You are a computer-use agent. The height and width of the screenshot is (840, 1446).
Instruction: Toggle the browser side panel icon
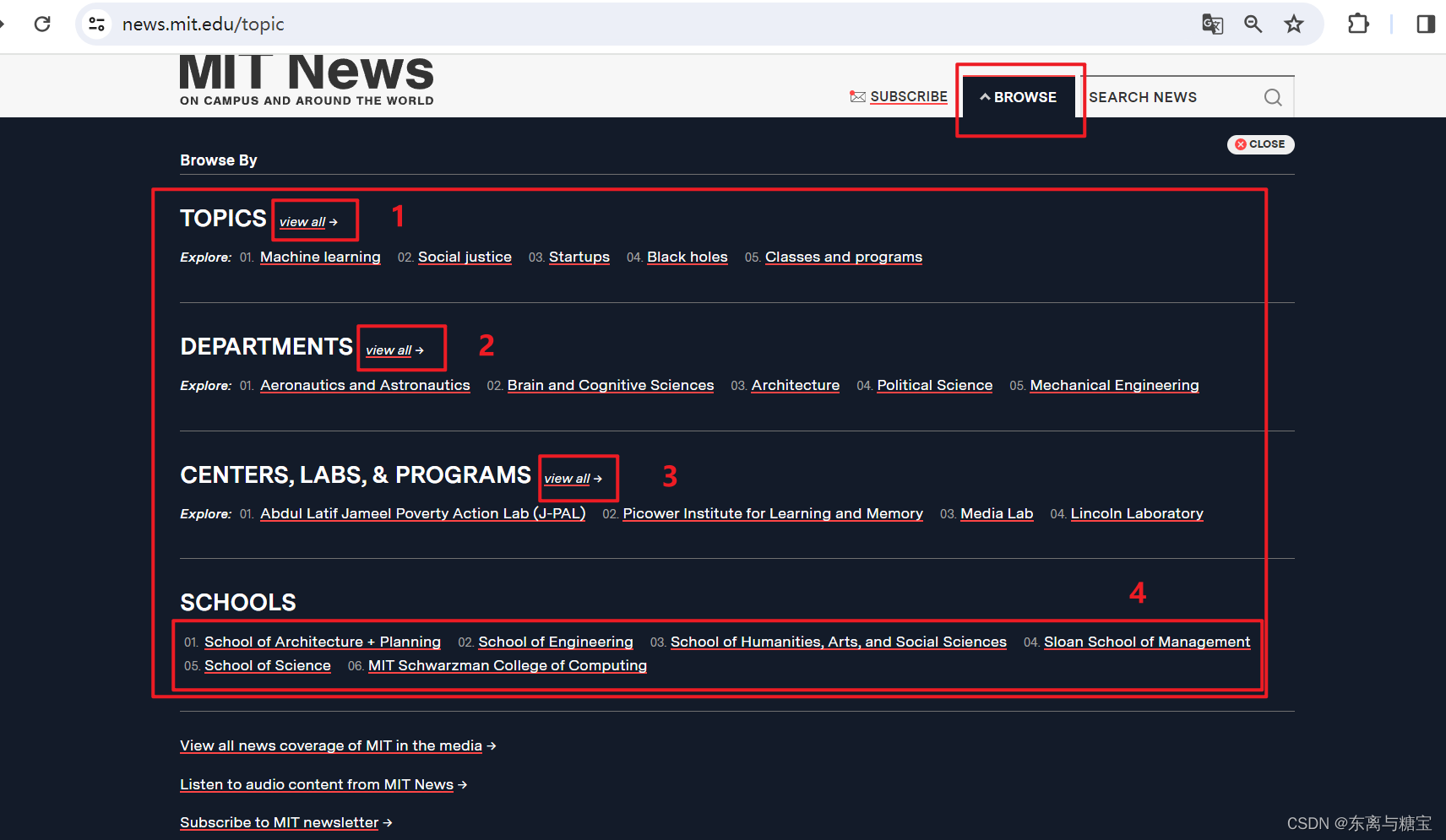coord(1426,24)
